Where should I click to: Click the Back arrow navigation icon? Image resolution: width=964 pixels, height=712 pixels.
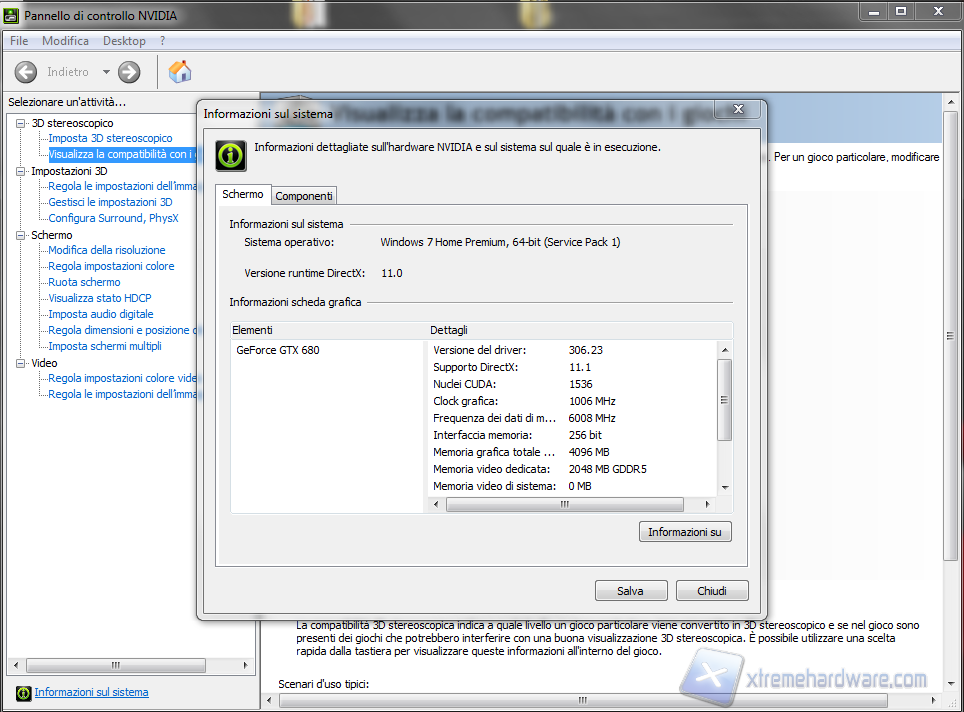pyautogui.click(x=25, y=72)
